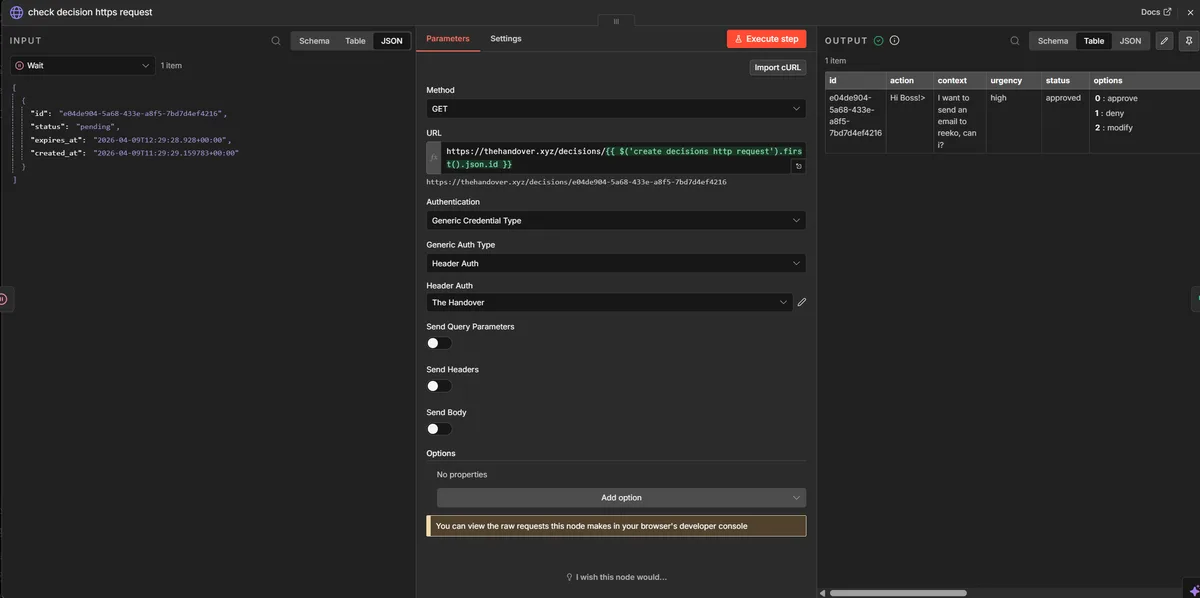1200x598 pixels.
Task: Click the pencil icon next to Header Auth
Action: coord(801,301)
